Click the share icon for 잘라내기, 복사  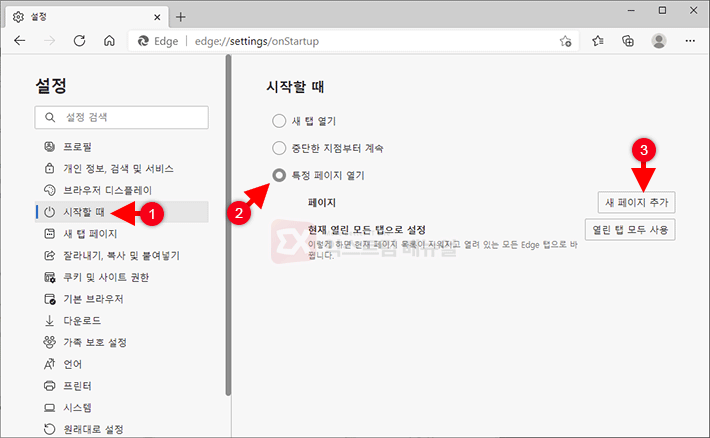(49, 255)
